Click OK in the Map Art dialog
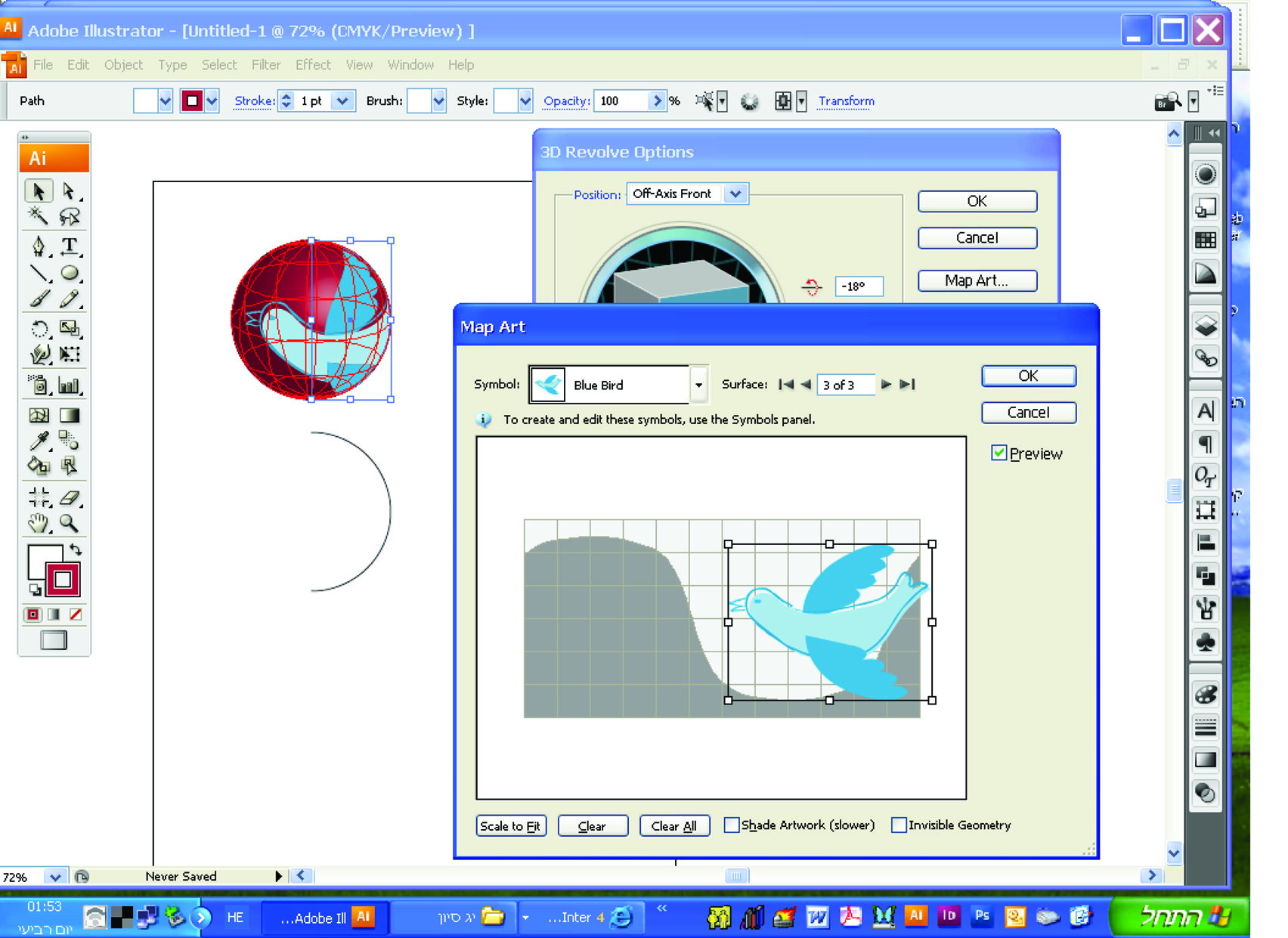The width and height of the screenshot is (1288, 938). pyautogui.click(x=1028, y=376)
